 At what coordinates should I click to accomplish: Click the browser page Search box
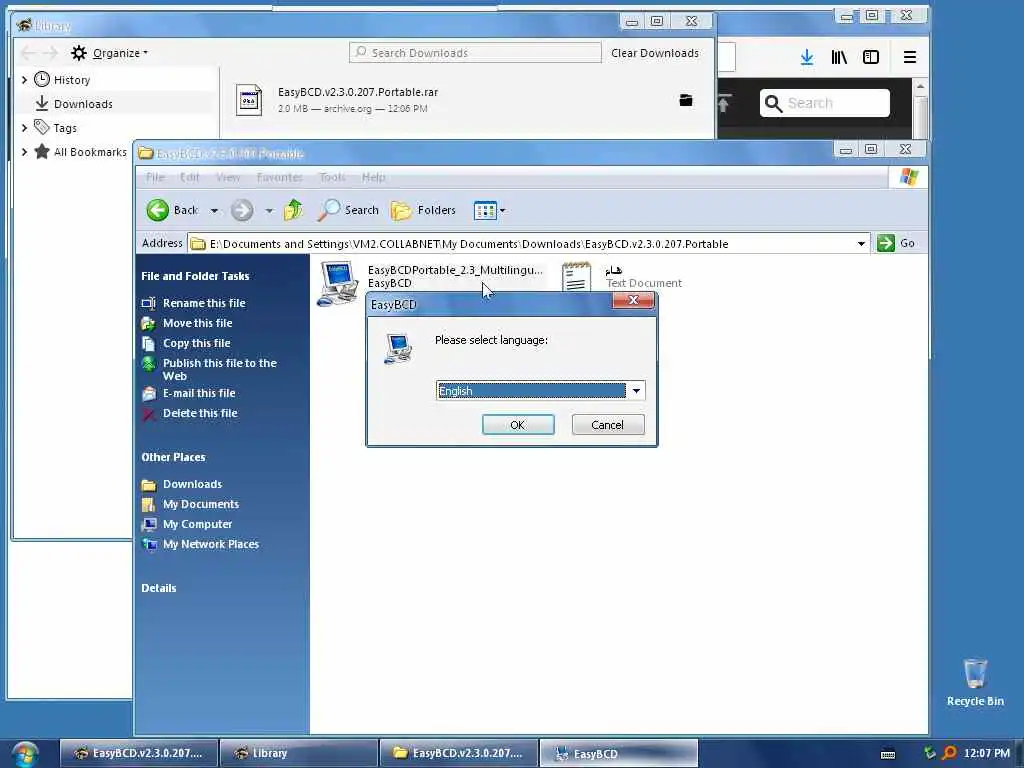tap(824, 103)
